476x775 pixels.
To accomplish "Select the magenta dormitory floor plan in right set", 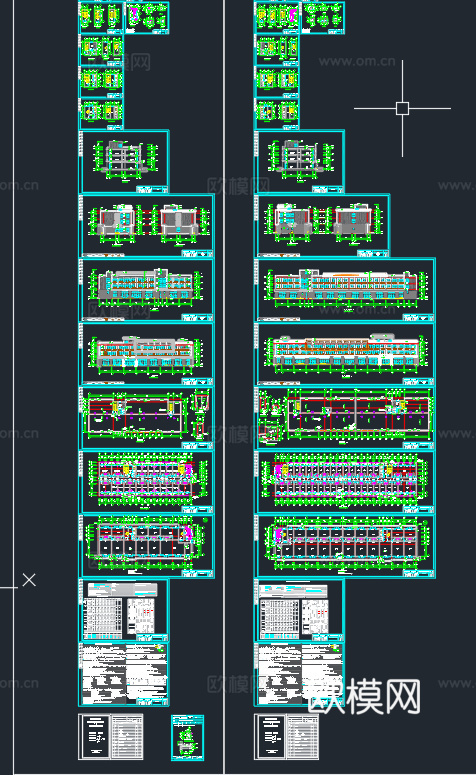I will (x=345, y=482).
